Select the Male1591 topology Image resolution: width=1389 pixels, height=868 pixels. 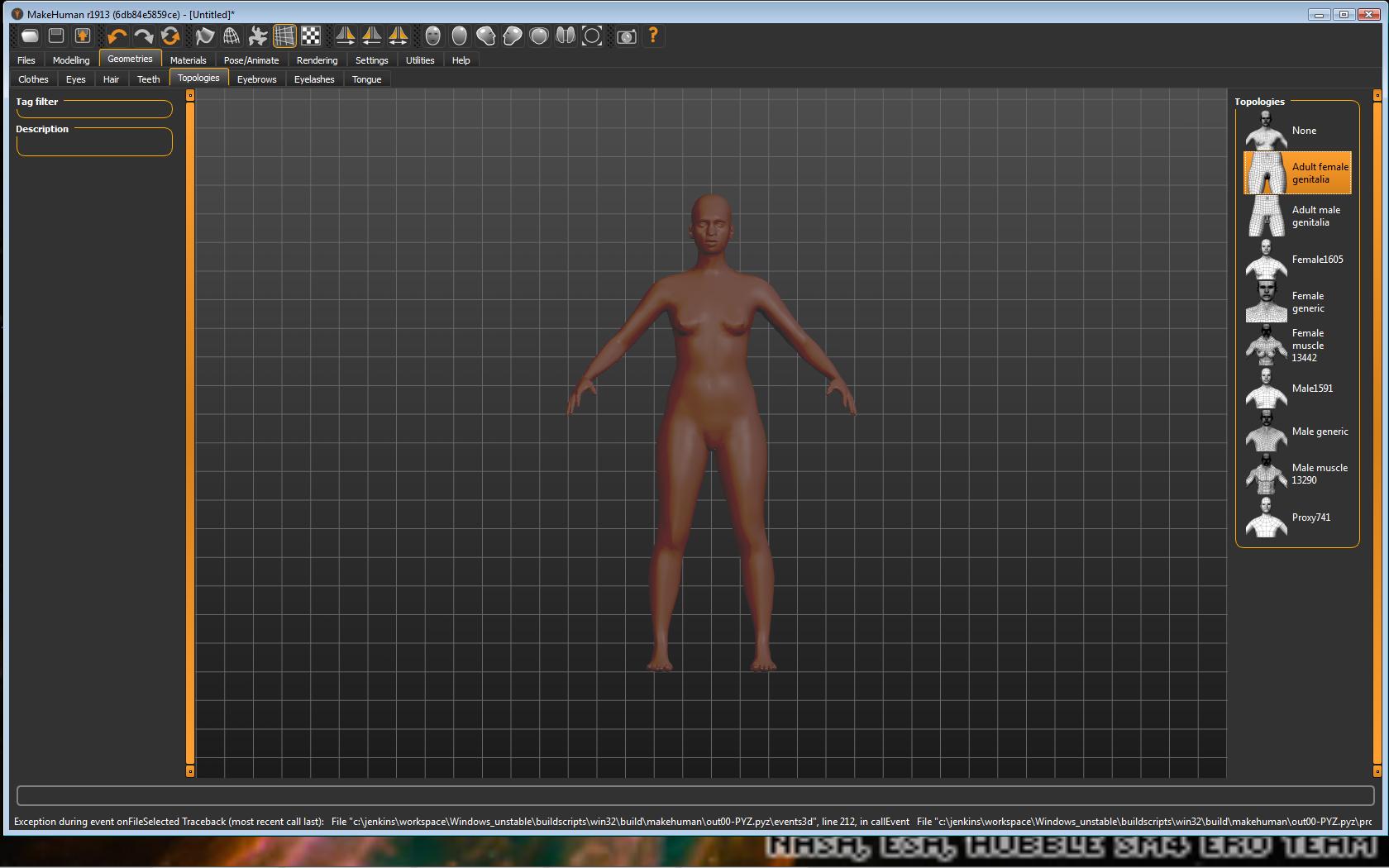click(x=1297, y=388)
